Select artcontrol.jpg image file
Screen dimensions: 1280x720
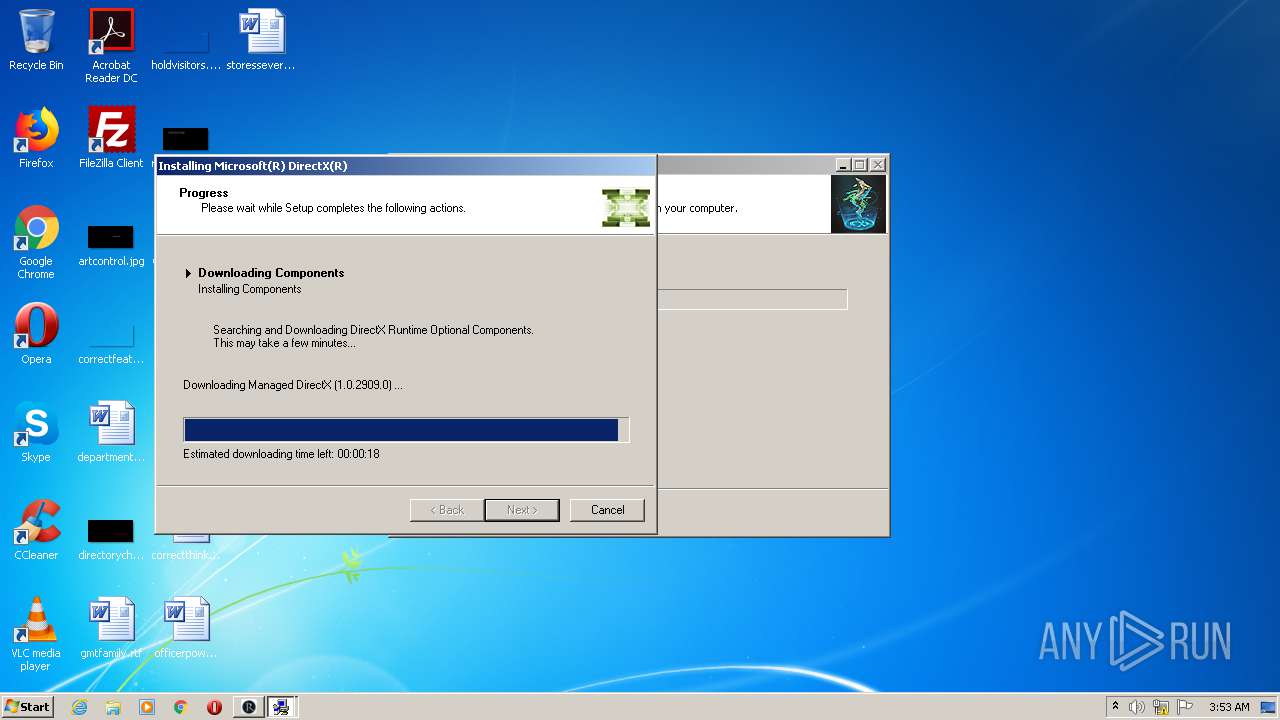[111, 246]
